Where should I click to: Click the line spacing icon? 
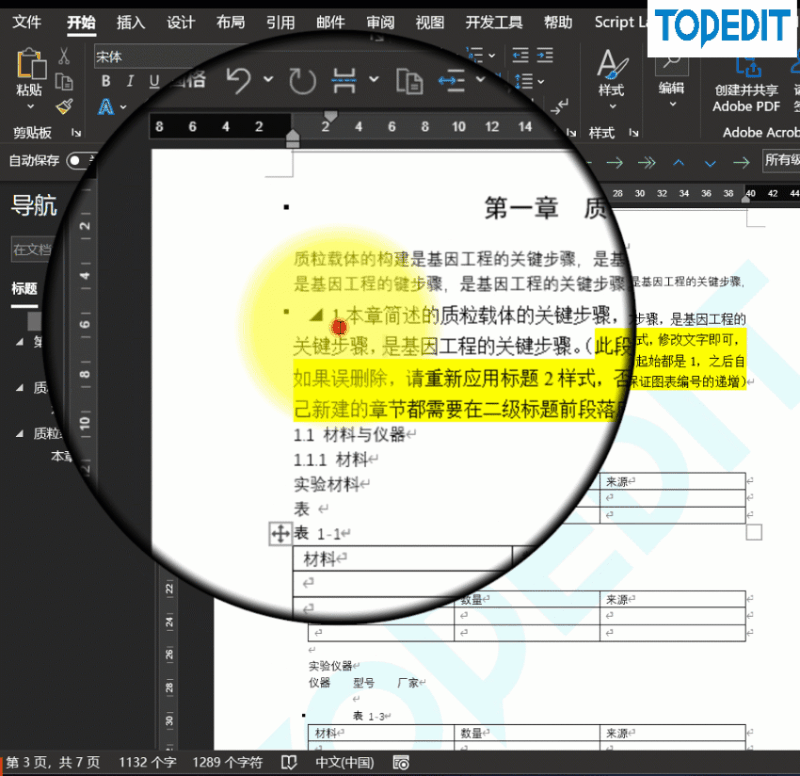(x=524, y=81)
